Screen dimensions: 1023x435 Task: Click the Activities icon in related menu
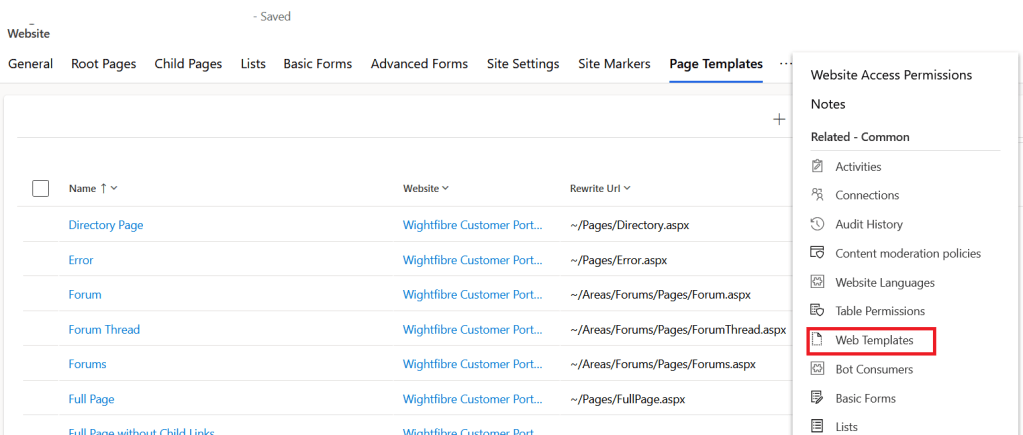point(817,166)
